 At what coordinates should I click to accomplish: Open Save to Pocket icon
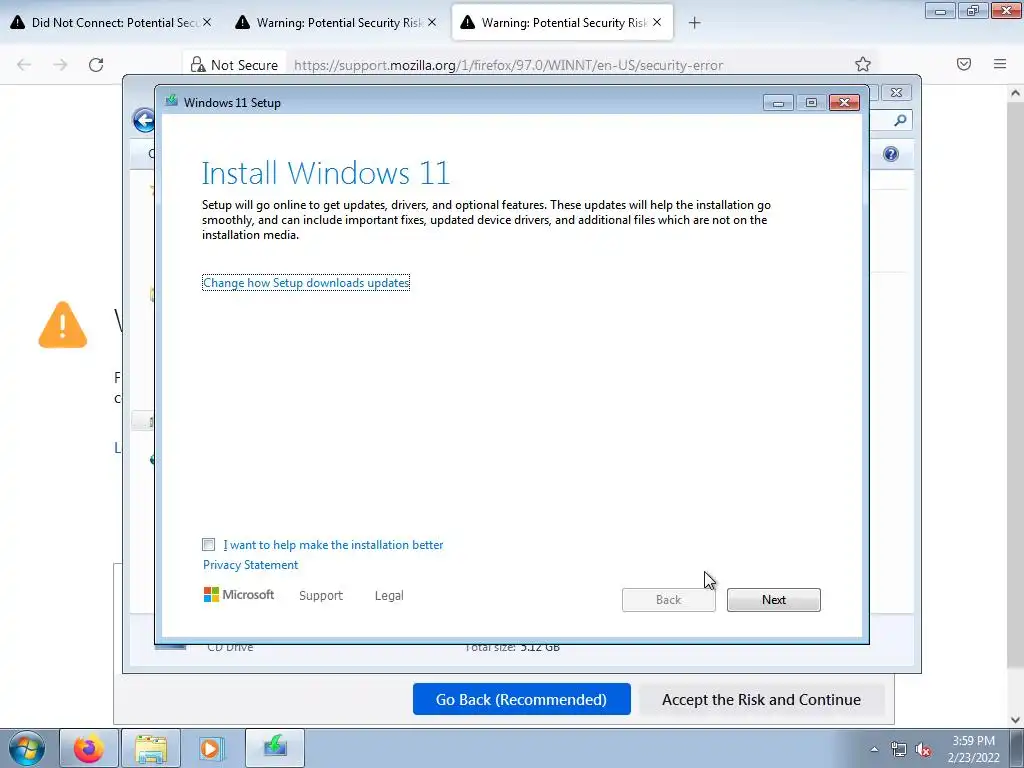click(964, 64)
